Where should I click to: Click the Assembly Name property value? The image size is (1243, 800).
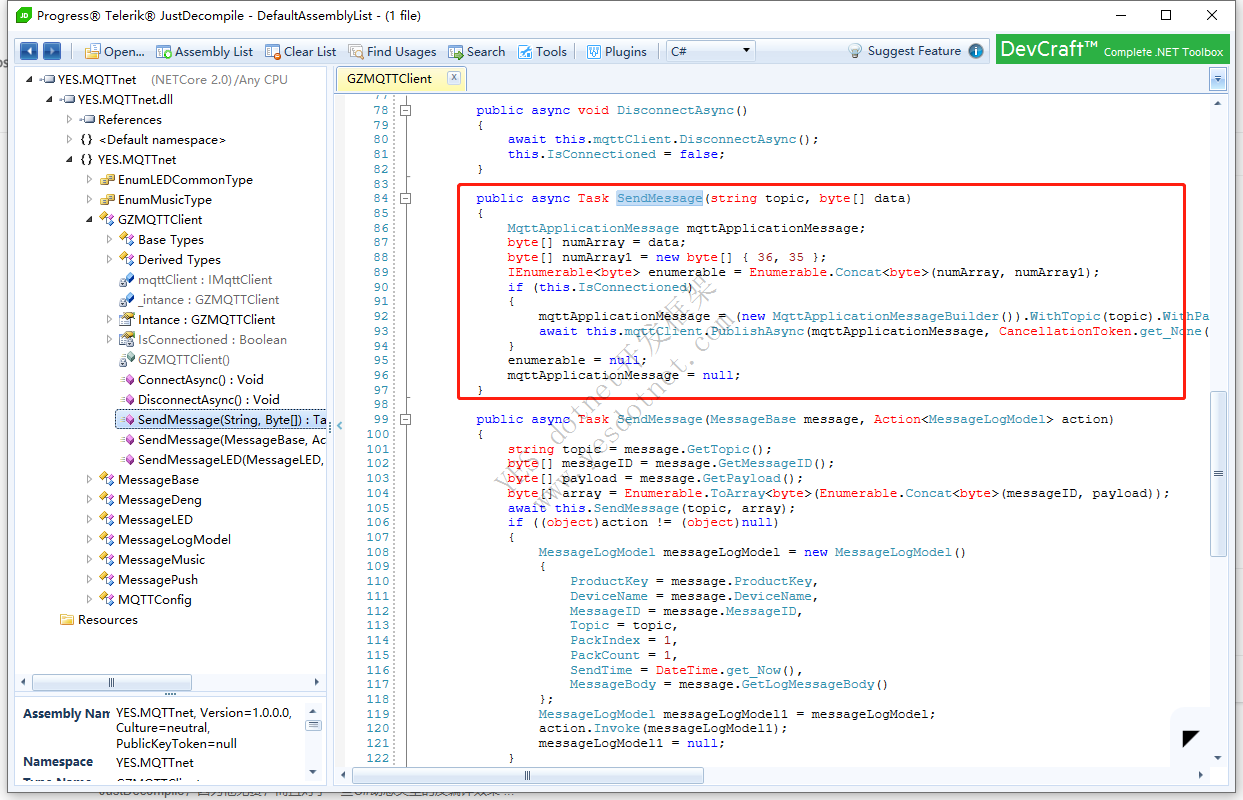point(205,728)
